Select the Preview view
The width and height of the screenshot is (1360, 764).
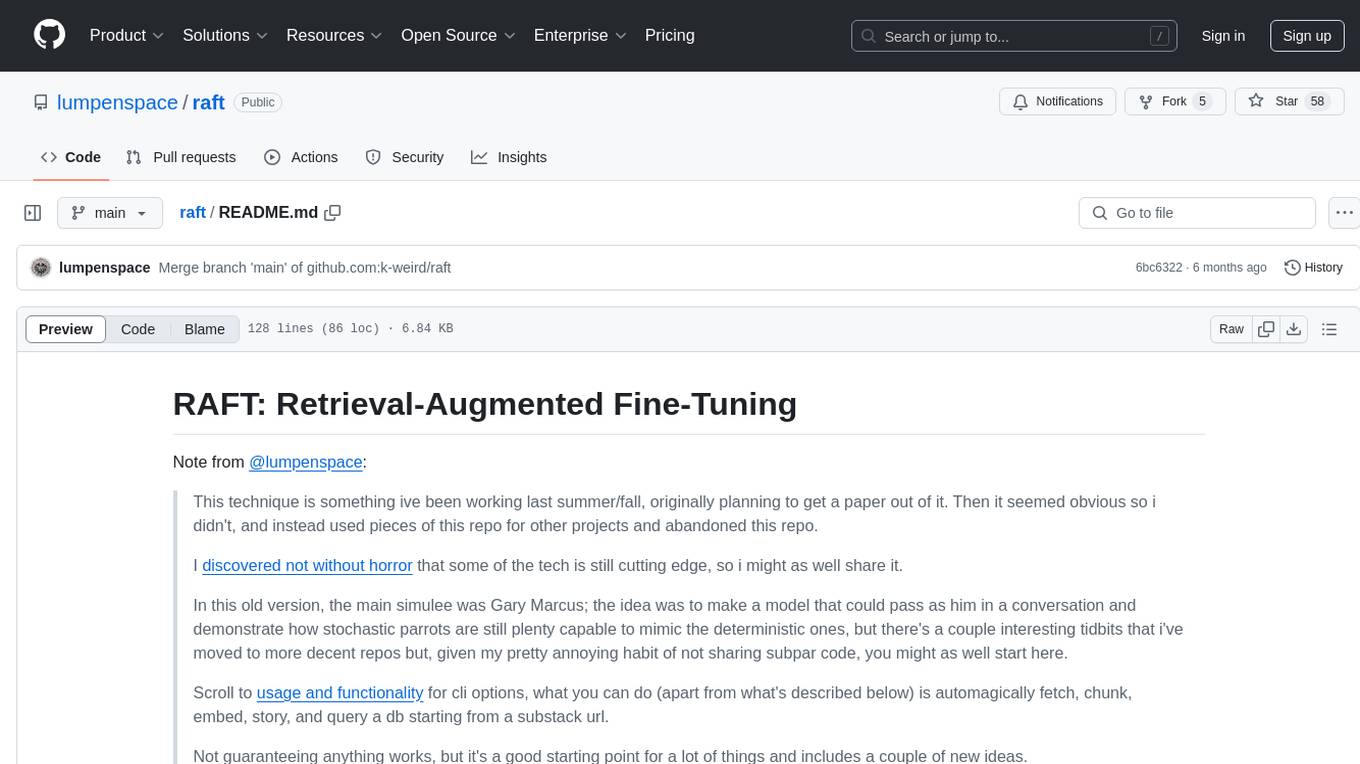66,329
